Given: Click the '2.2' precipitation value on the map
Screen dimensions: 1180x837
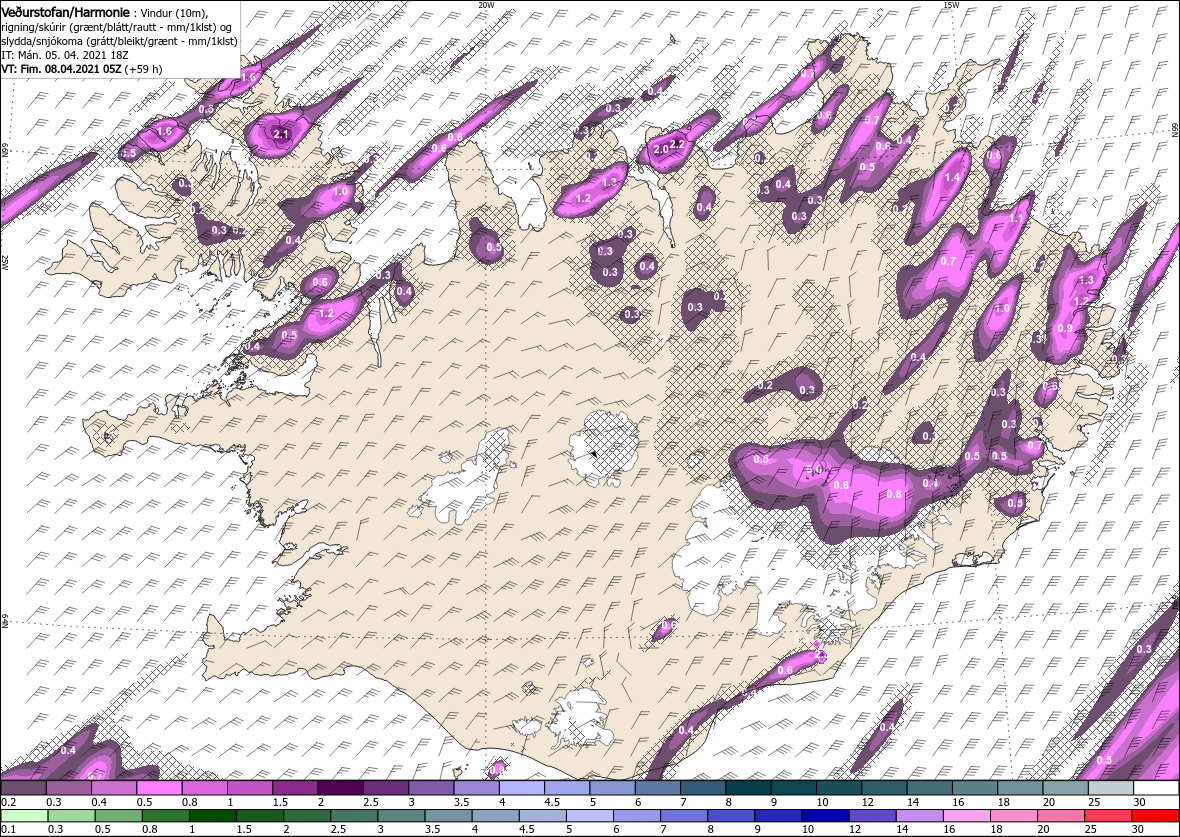Looking at the screenshot, I should [677, 145].
